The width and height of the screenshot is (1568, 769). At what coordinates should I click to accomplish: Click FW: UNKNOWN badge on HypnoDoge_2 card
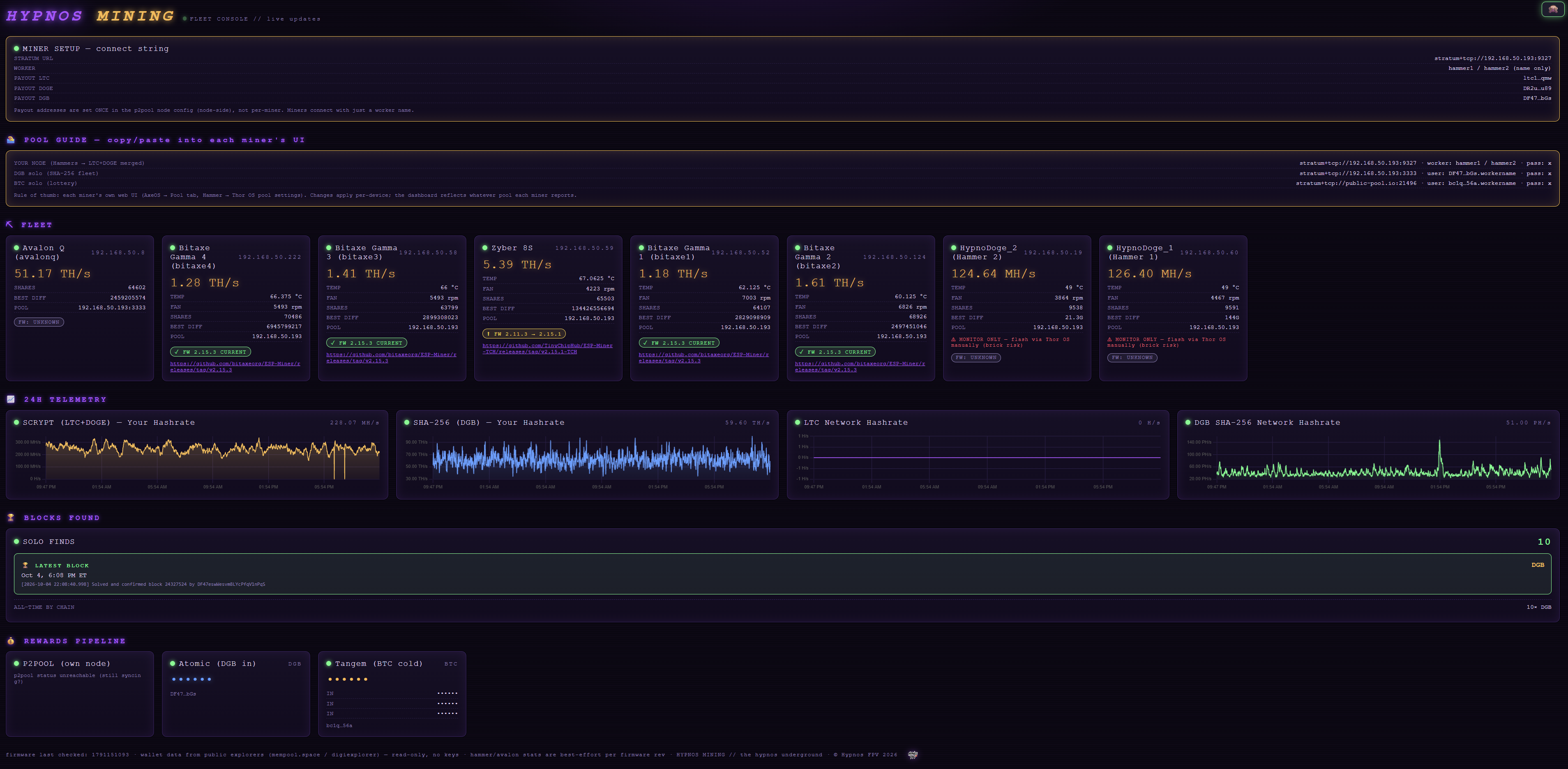coord(976,357)
